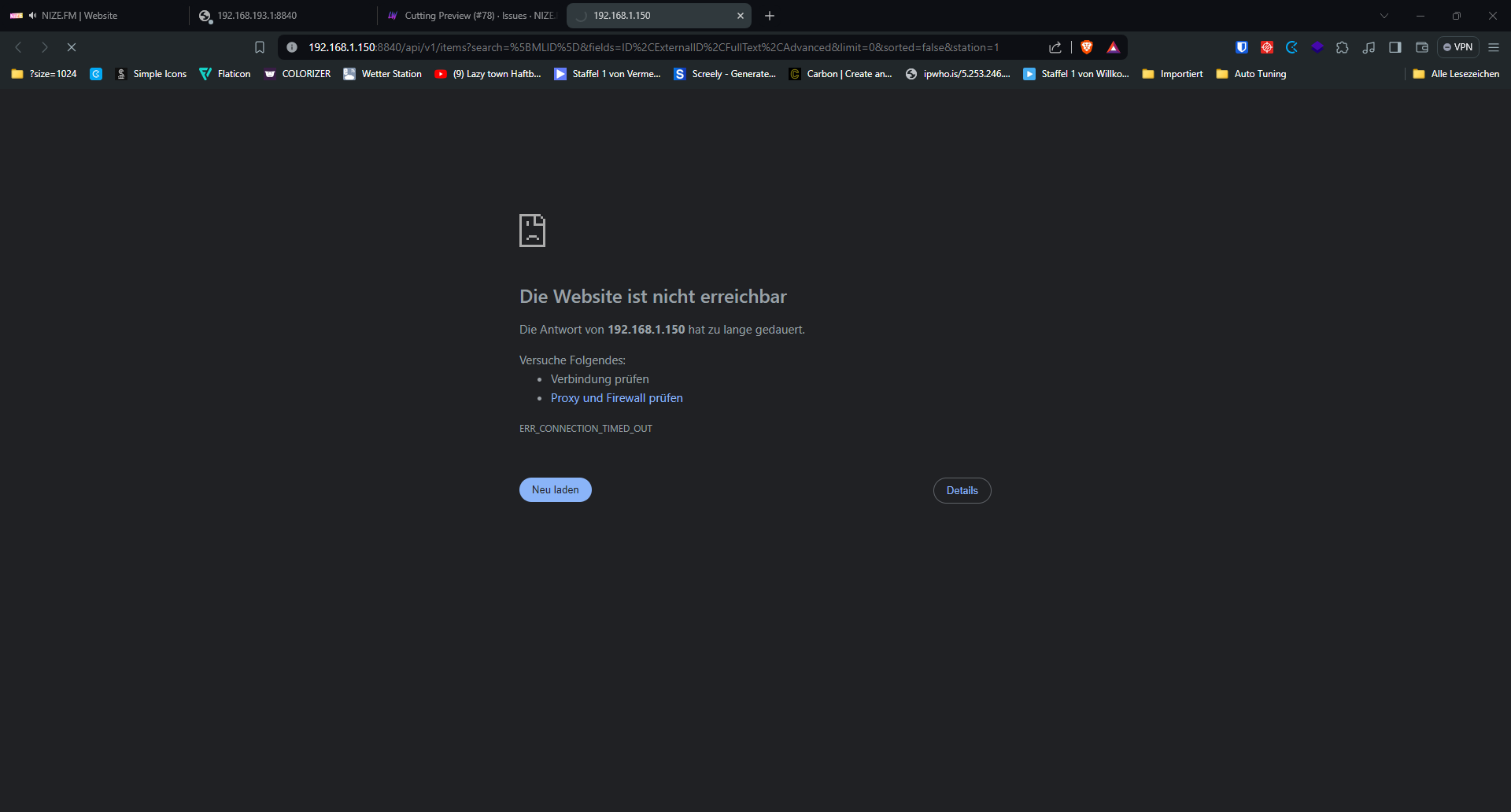Switch to the Cutting Preview (#78) tab

[472, 16]
